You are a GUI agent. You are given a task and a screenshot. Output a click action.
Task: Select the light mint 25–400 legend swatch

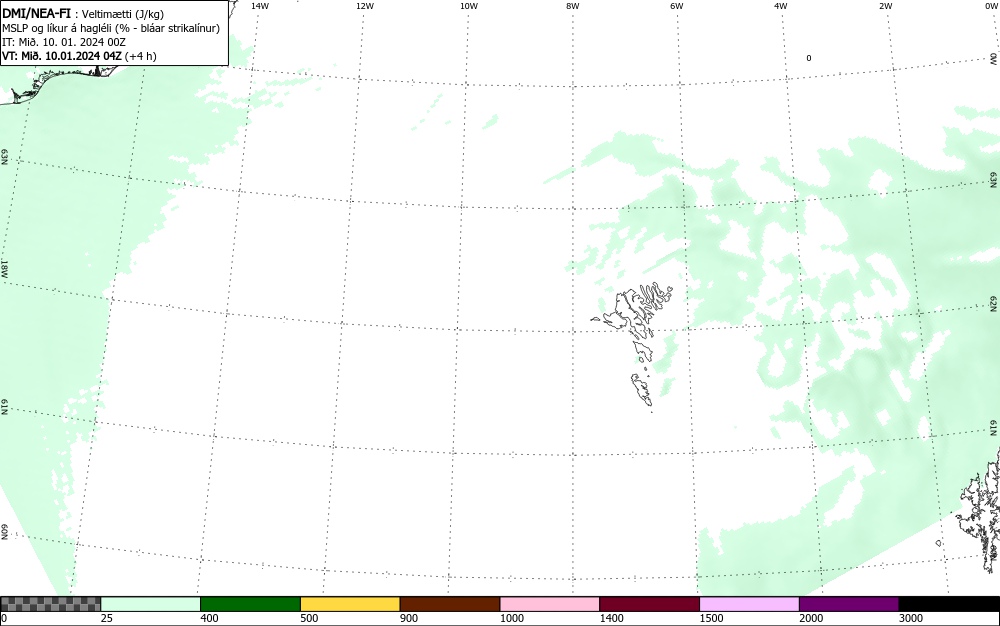pos(151,604)
